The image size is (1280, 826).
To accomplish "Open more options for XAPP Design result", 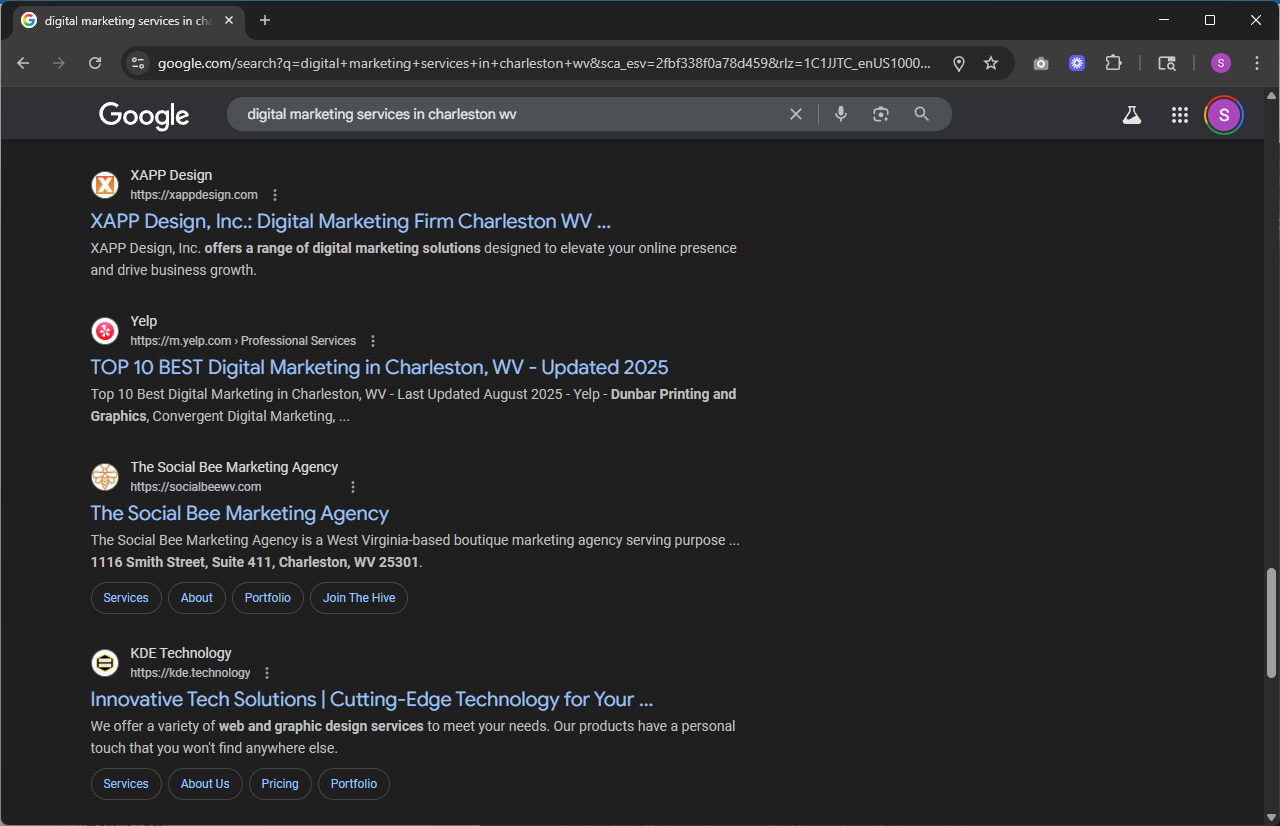I will 276,195.
